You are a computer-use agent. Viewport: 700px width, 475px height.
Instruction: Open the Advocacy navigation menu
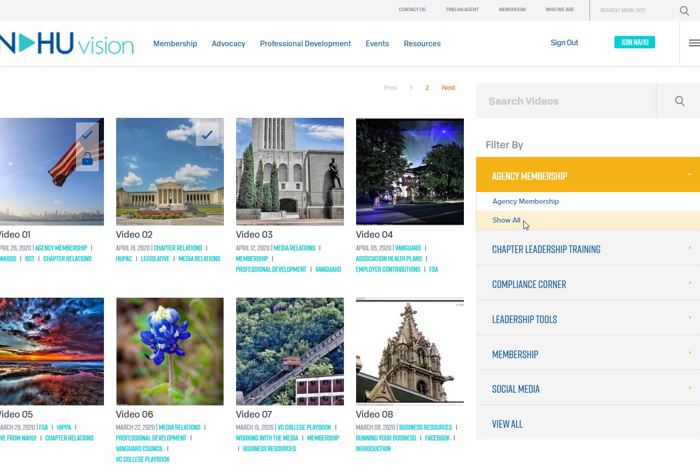(229, 43)
